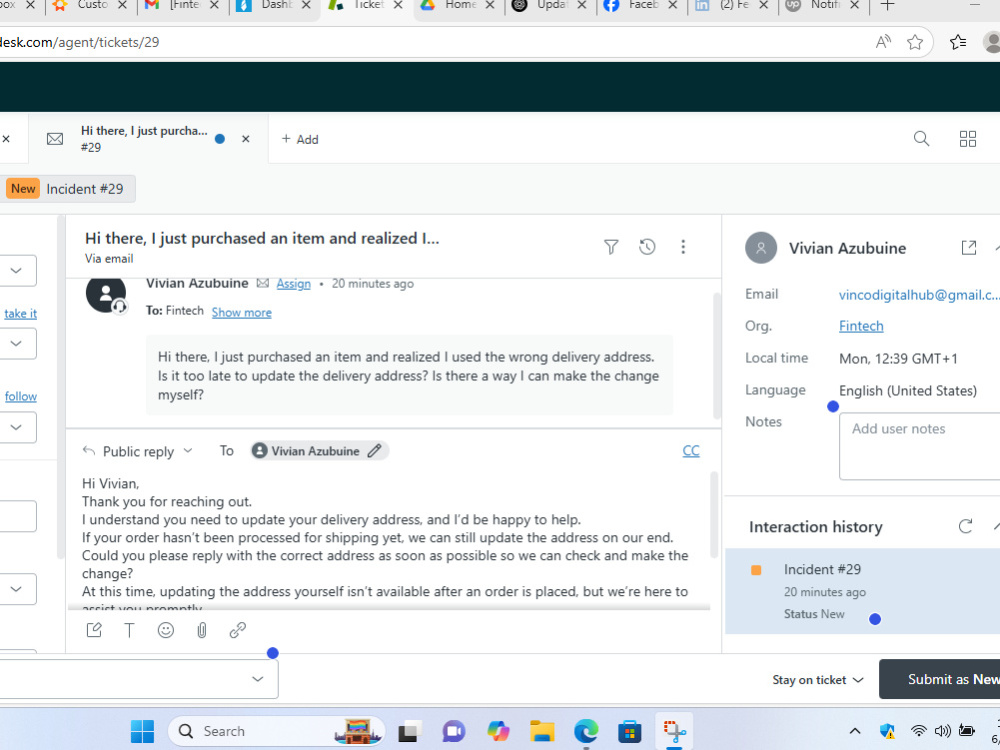Viewport: 1000px width, 750px height.
Task: Open the ticket conversation filter icon
Action: [611, 247]
